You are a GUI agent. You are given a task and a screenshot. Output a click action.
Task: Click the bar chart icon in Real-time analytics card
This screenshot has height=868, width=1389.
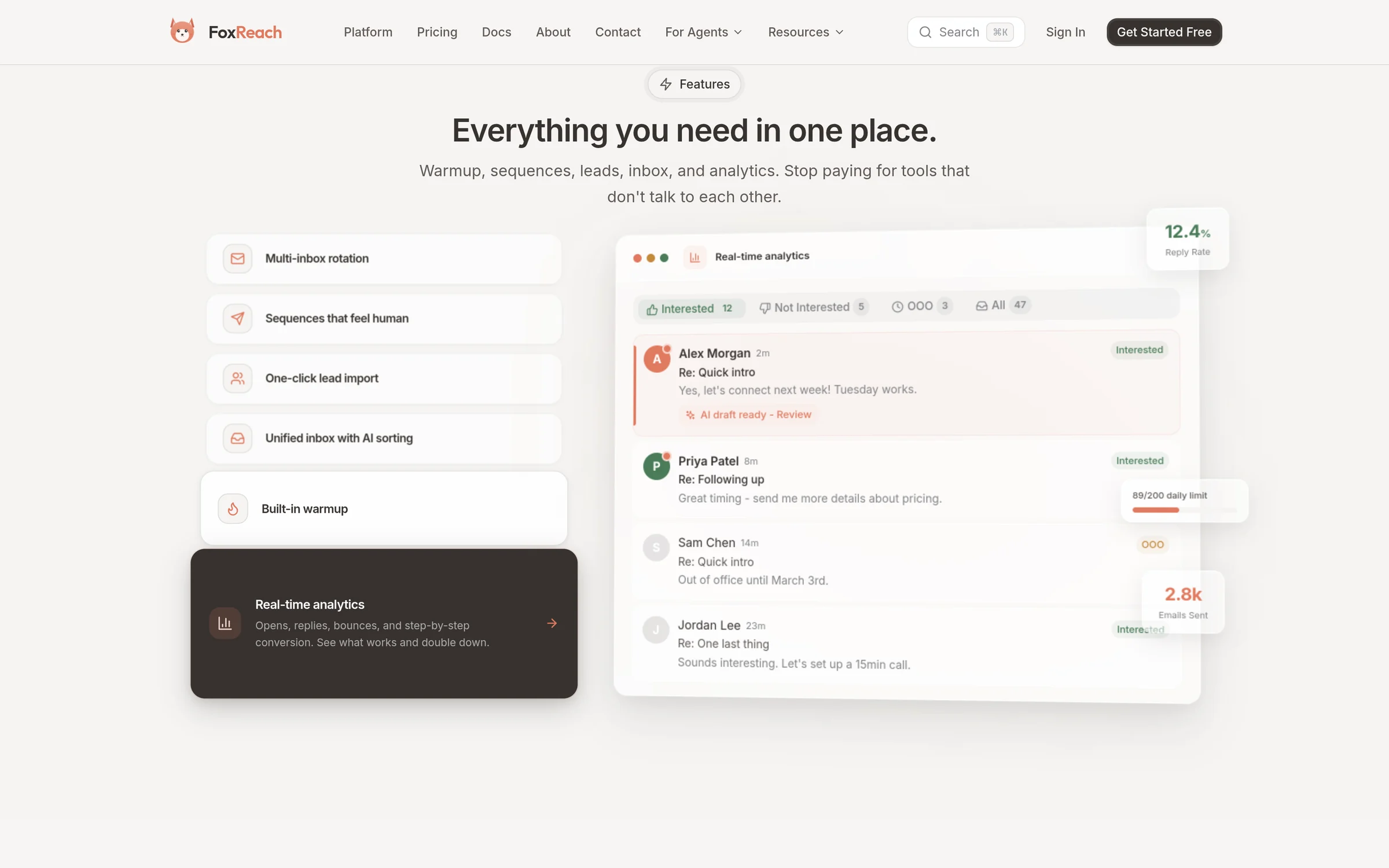coord(225,623)
